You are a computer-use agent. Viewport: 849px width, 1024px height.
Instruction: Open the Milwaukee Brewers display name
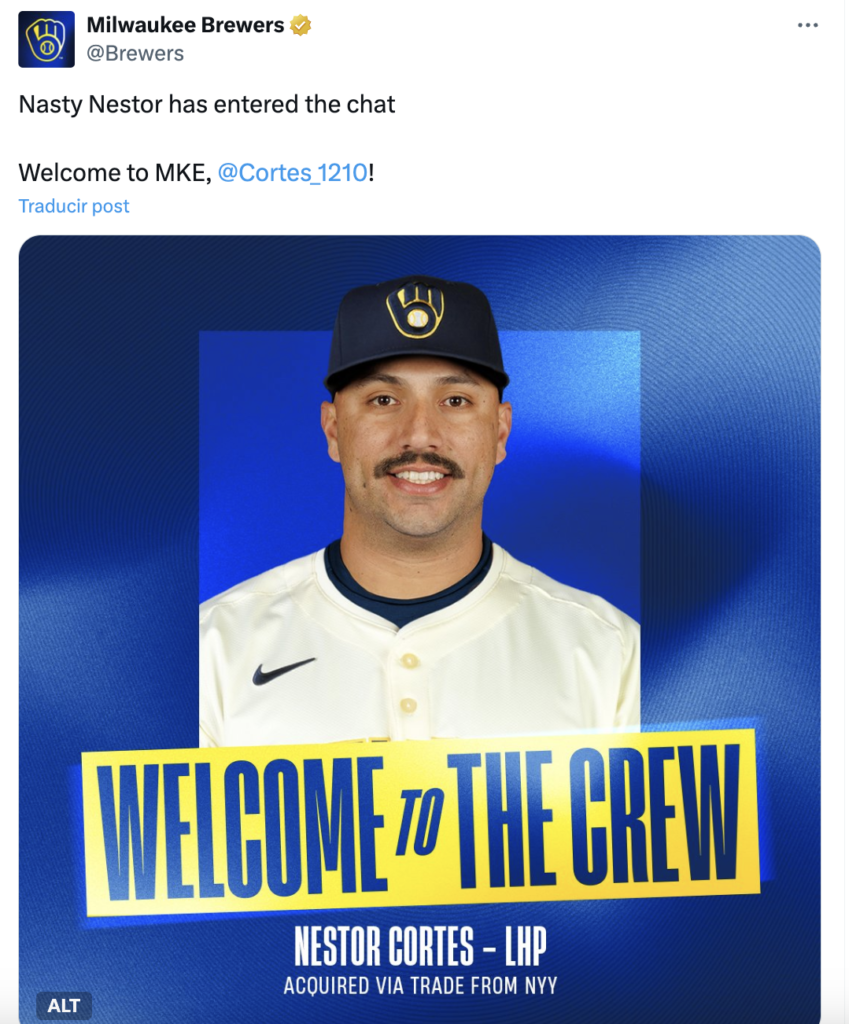[x=185, y=26]
